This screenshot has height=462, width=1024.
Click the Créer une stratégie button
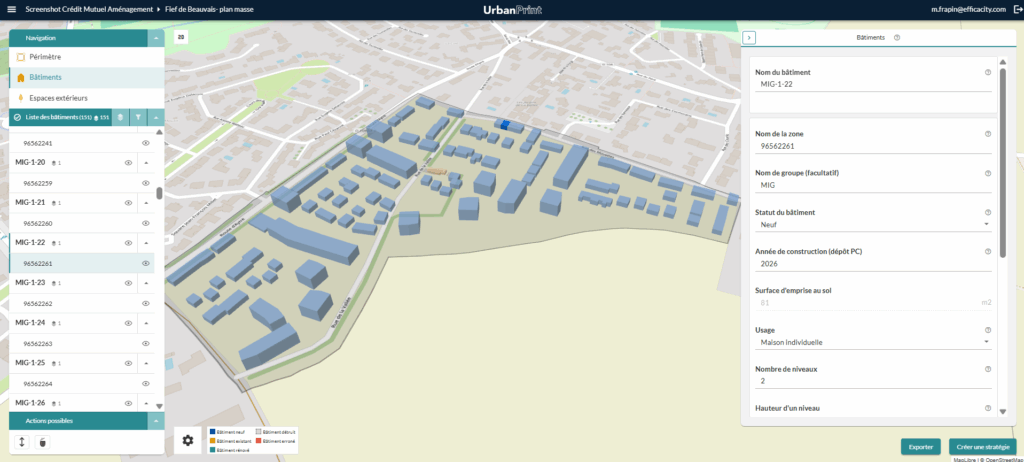(x=982, y=447)
